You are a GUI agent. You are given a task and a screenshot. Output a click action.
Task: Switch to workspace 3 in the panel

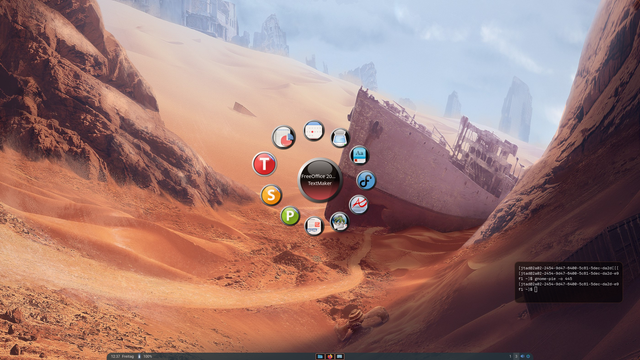(x=516, y=356)
